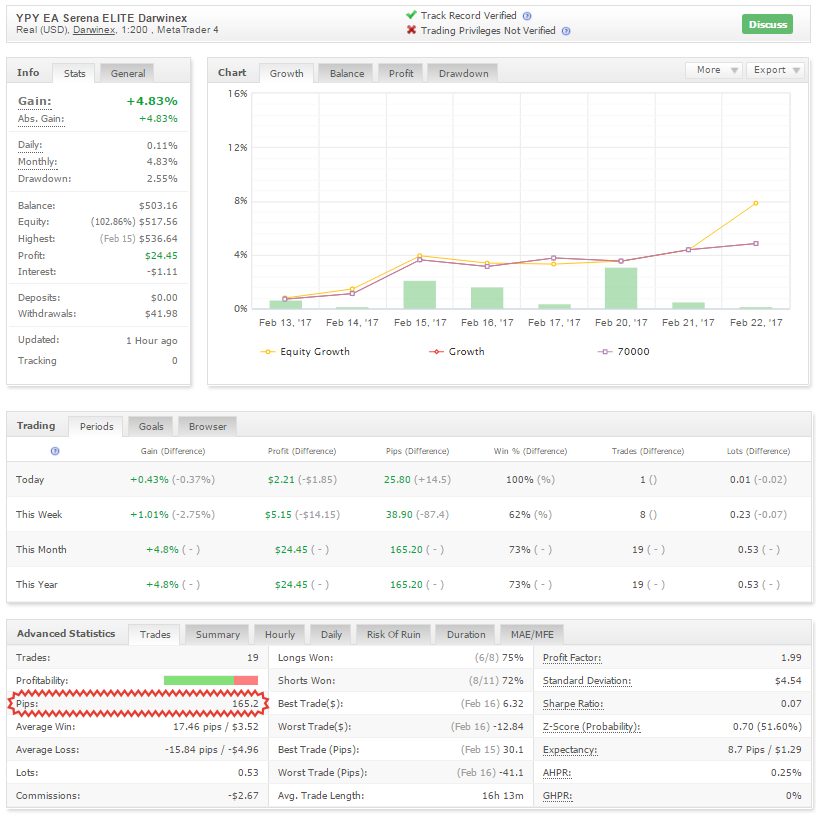The image size is (816, 819).
Task: Click the help icon in the Trading table header
Action: 55,451
